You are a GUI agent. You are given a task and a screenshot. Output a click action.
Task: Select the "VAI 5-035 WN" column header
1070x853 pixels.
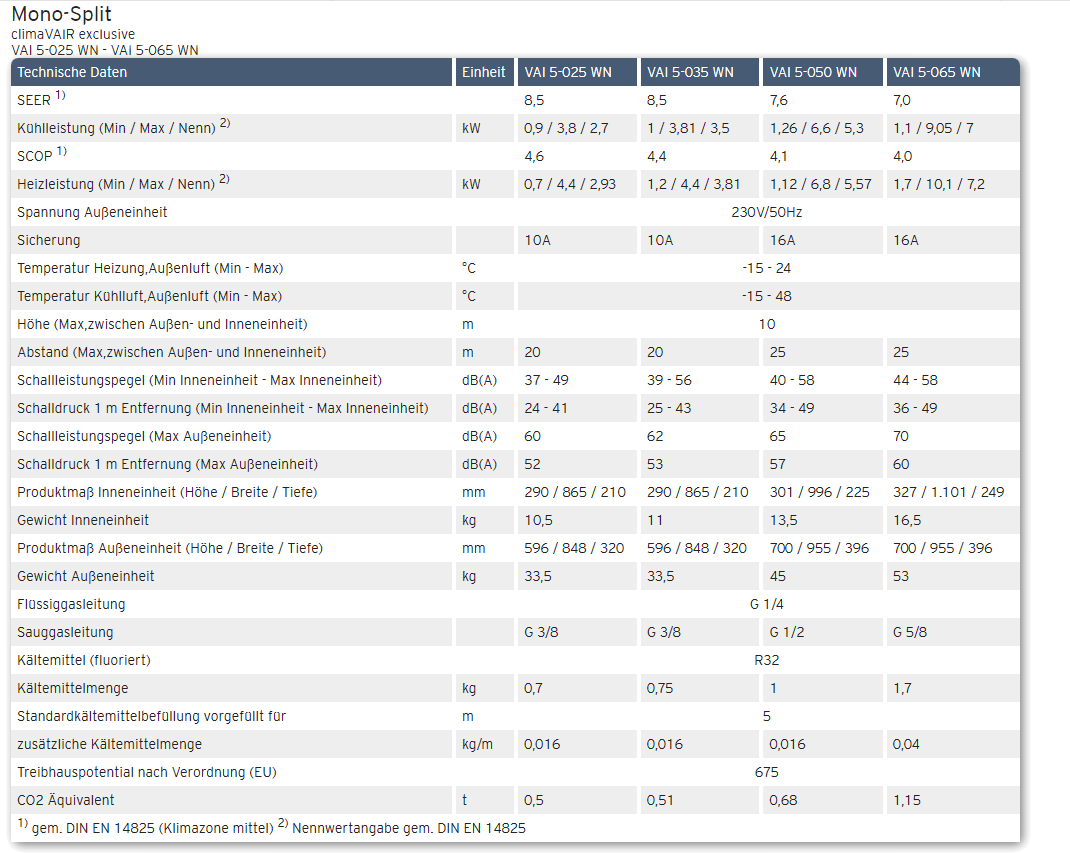(x=691, y=72)
